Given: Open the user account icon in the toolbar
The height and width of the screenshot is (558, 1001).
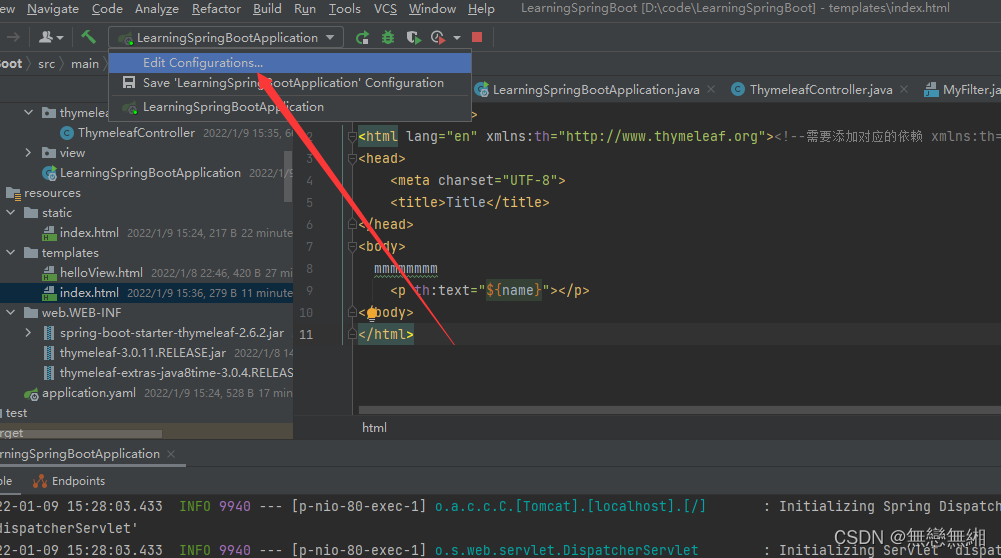Looking at the screenshot, I should [51, 38].
